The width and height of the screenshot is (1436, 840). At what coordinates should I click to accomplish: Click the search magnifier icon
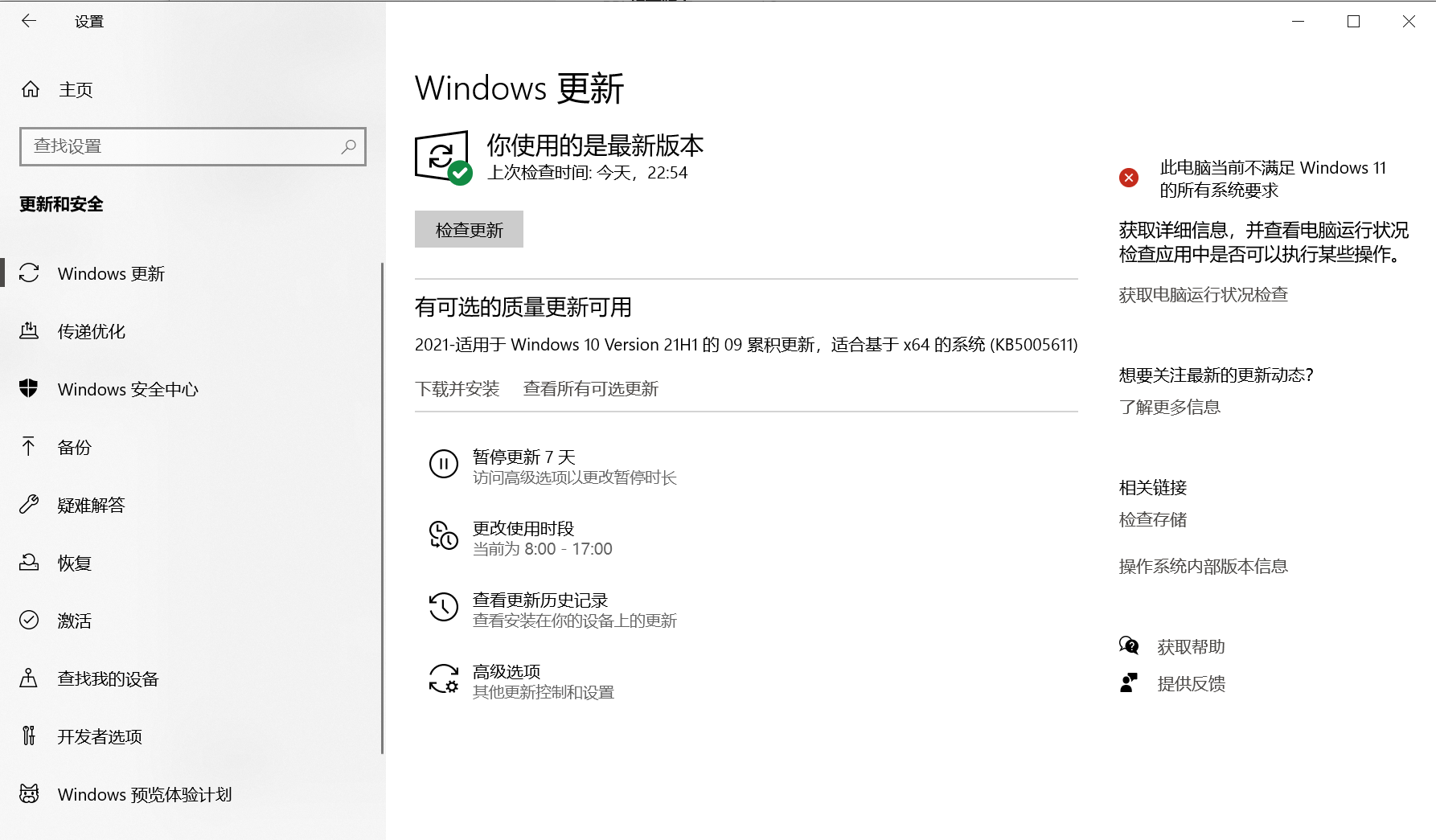(x=348, y=146)
